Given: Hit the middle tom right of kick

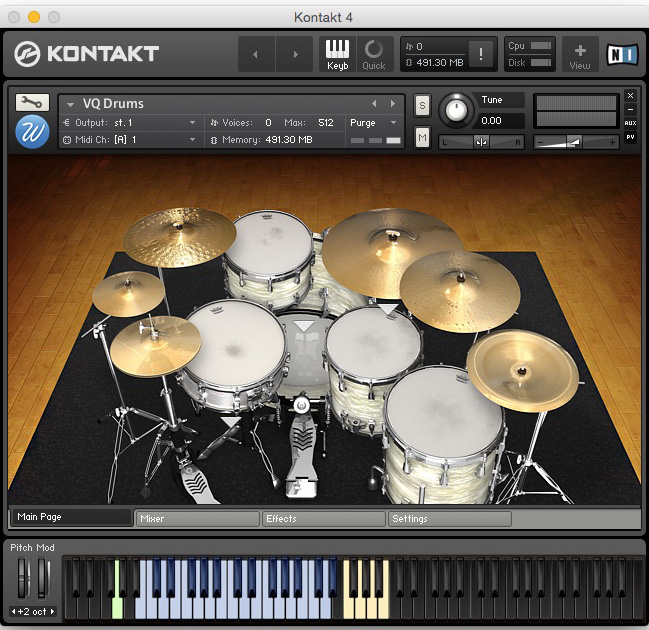Looking at the screenshot, I should coord(373,344).
